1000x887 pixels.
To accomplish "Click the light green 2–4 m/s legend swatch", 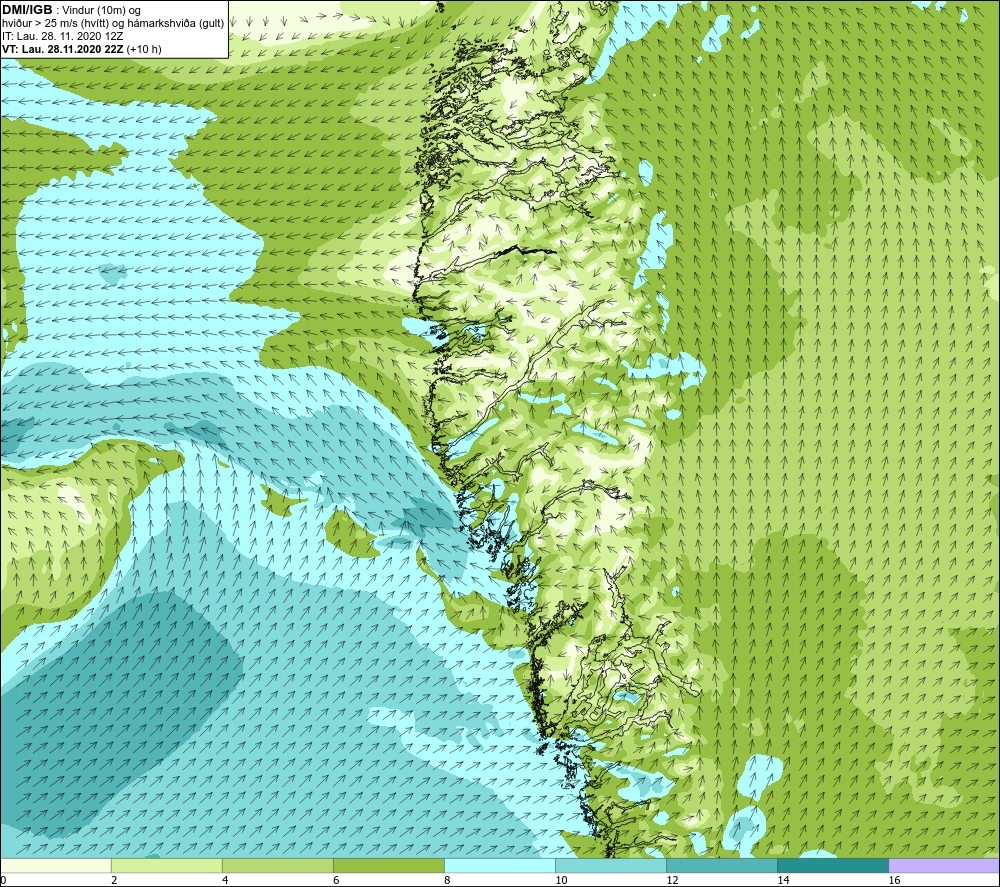I will [x=167, y=865].
